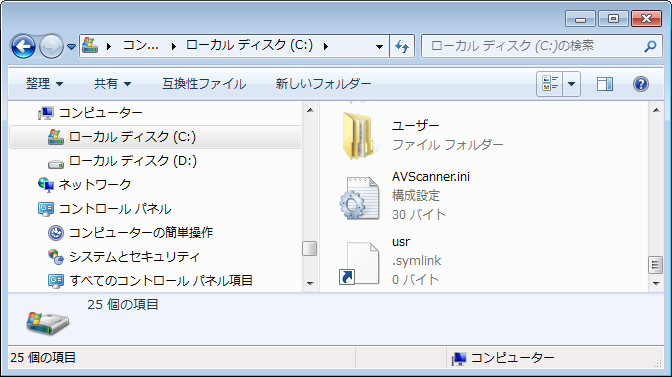
Task: Open the address bar history dropdown
Action: click(379, 46)
